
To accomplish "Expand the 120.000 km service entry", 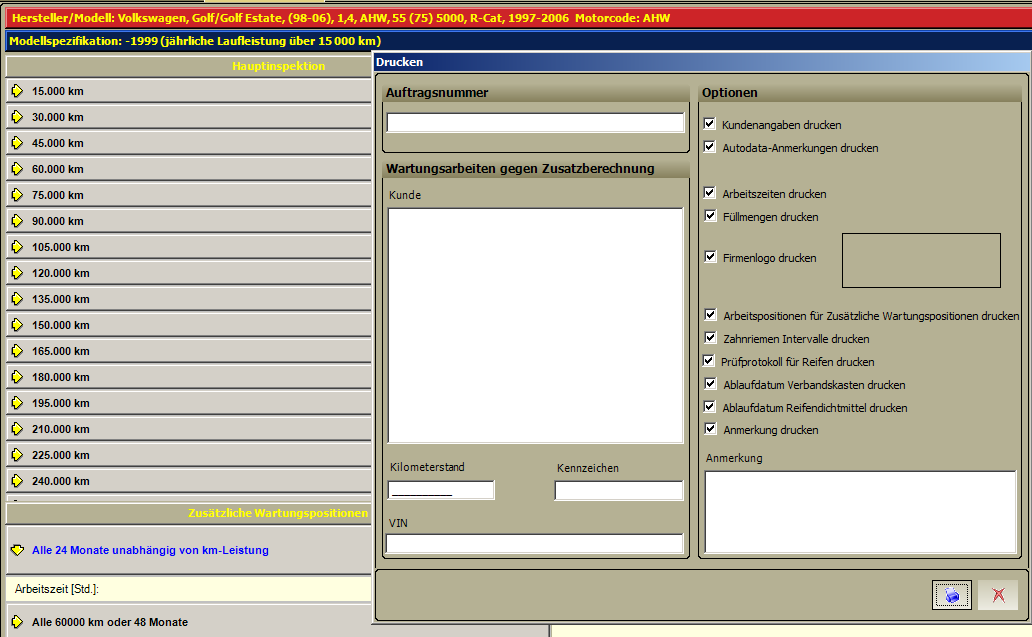I will (x=189, y=273).
